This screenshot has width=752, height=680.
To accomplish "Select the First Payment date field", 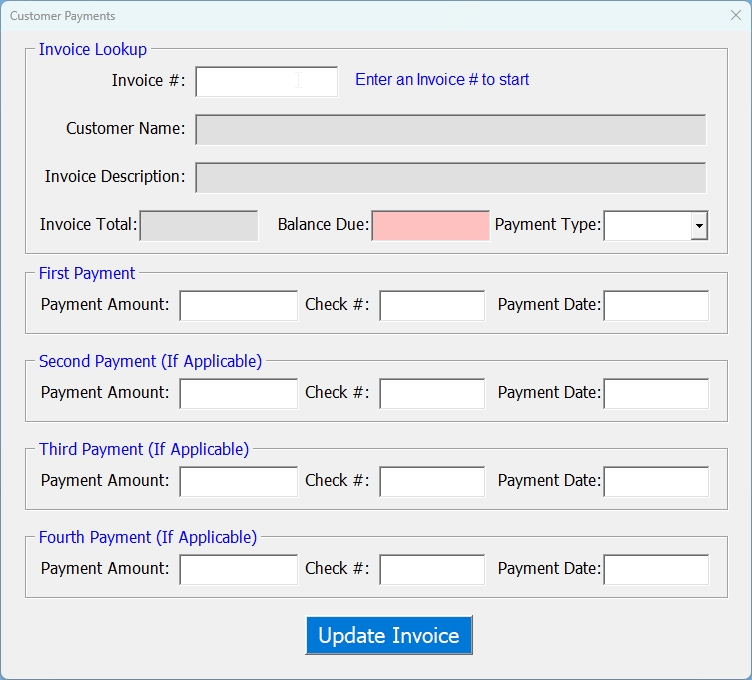I will 656,306.
